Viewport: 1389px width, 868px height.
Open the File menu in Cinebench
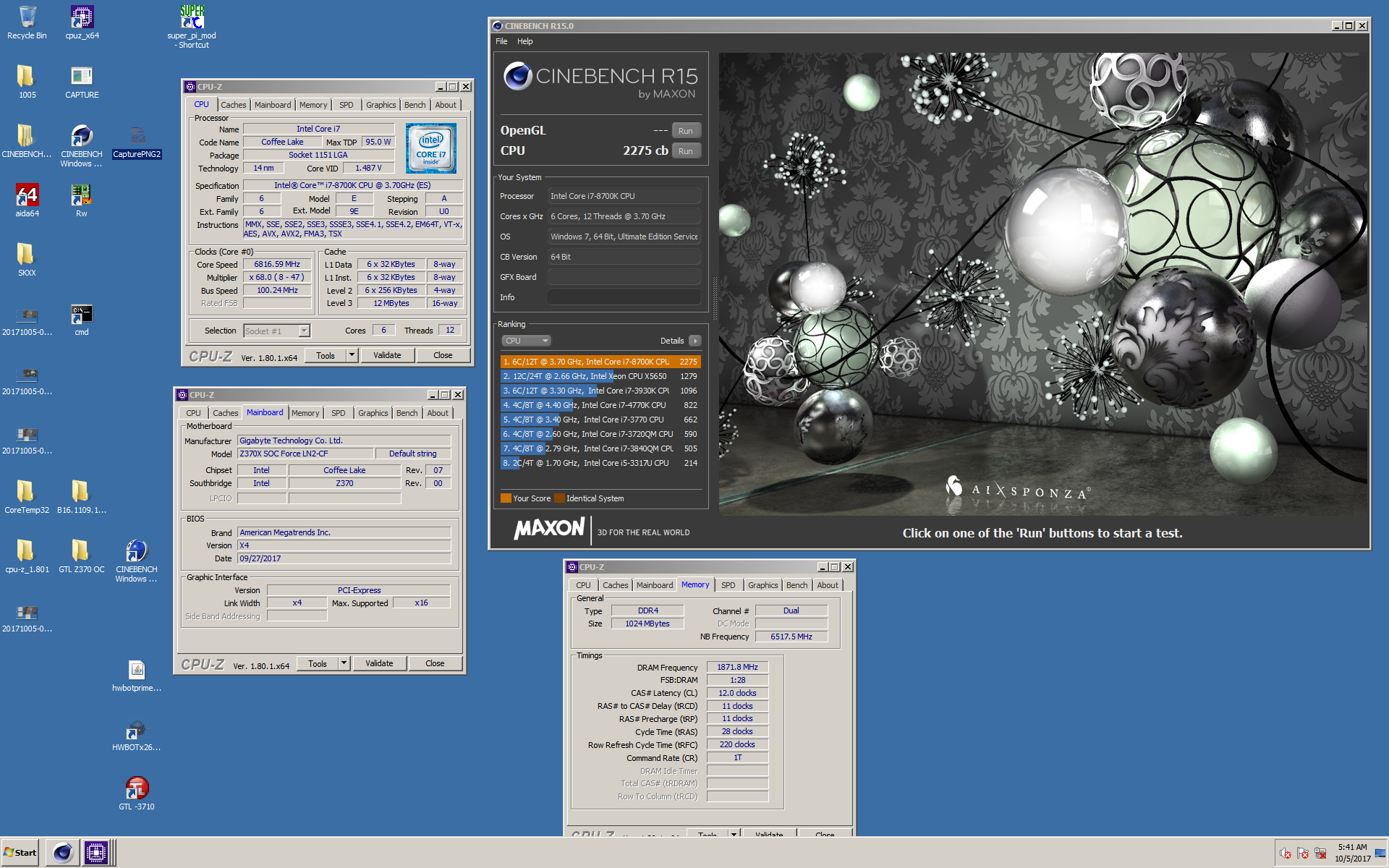click(x=501, y=41)
